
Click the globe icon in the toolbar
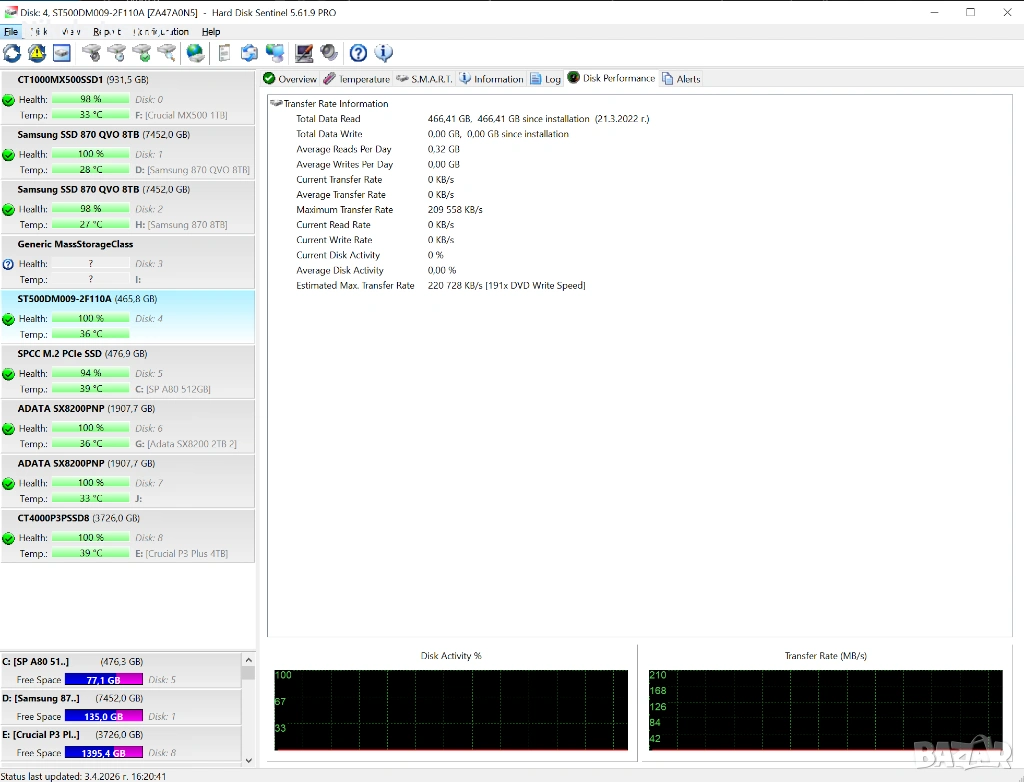coord(196,53)
